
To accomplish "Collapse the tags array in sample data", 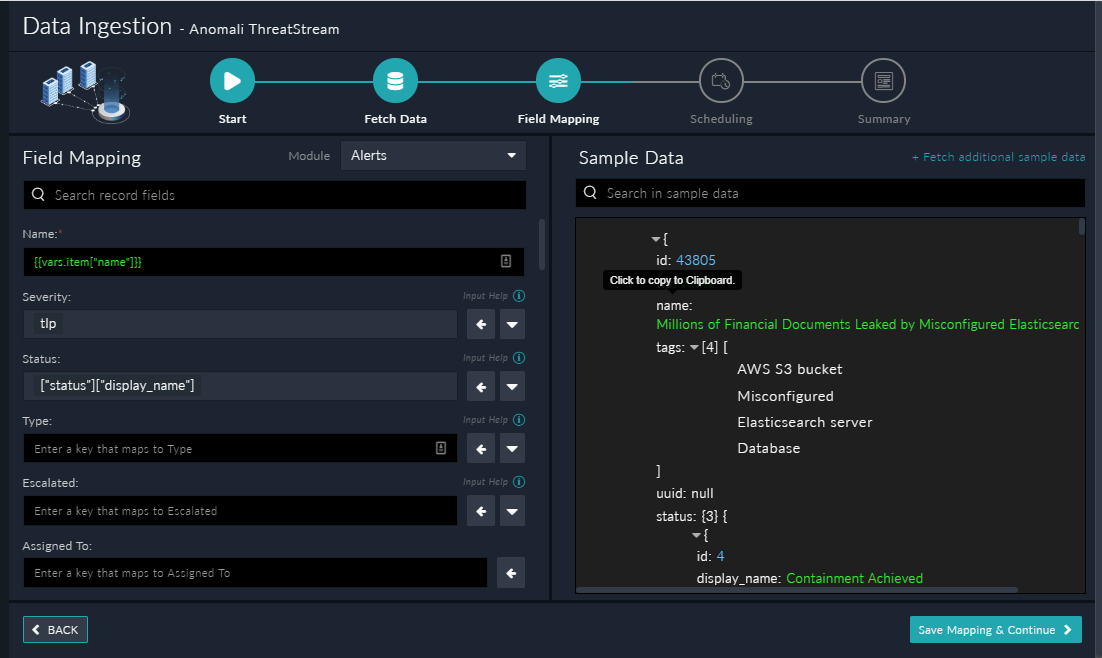I will [x=695, y=347].
